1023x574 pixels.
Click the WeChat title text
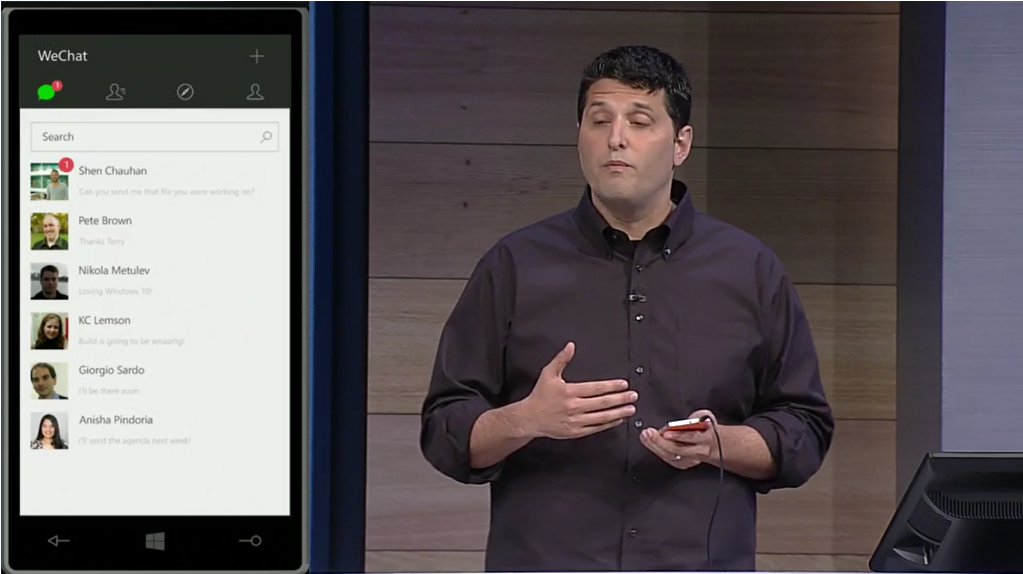pos(63,56)
